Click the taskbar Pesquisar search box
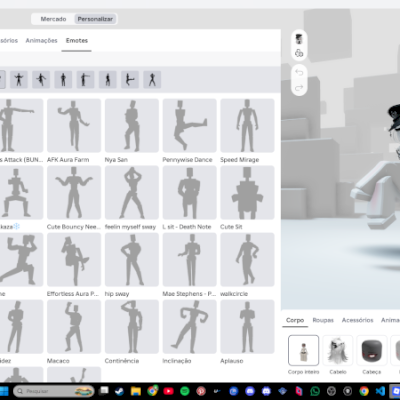The width and height of the screenshot is (400, 400). pyautogui.click(x=54, y=391)
